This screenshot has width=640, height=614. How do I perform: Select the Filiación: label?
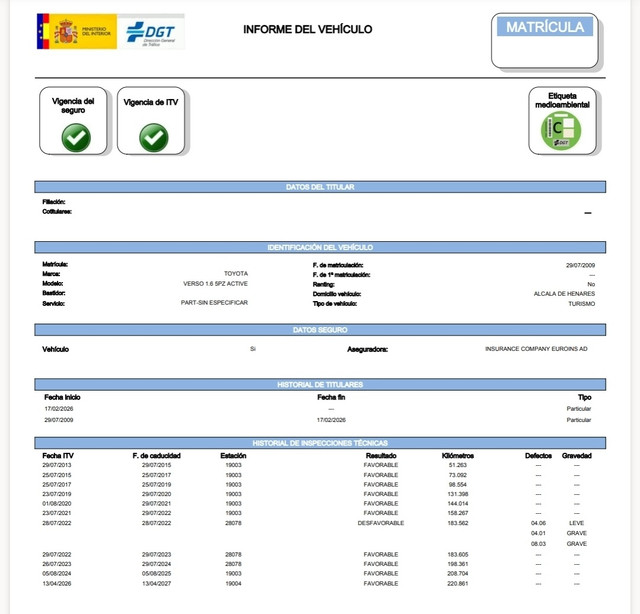coord(53,202)
